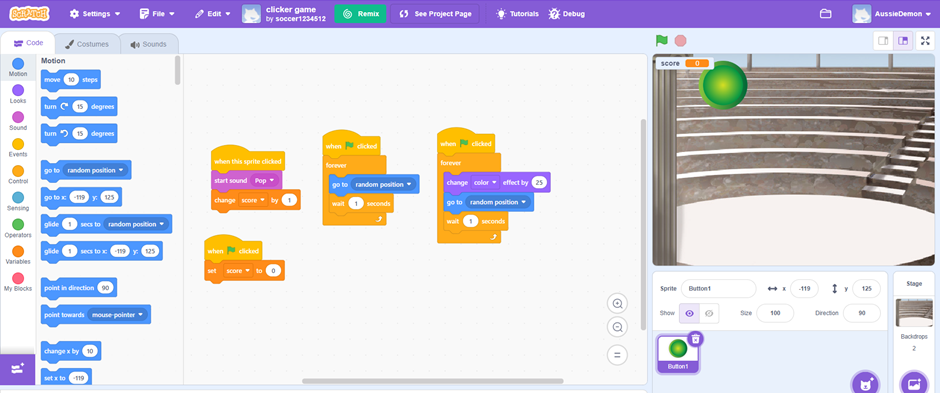Click the clicker game project title
This screenshot has height=393, width=940.
291,10
